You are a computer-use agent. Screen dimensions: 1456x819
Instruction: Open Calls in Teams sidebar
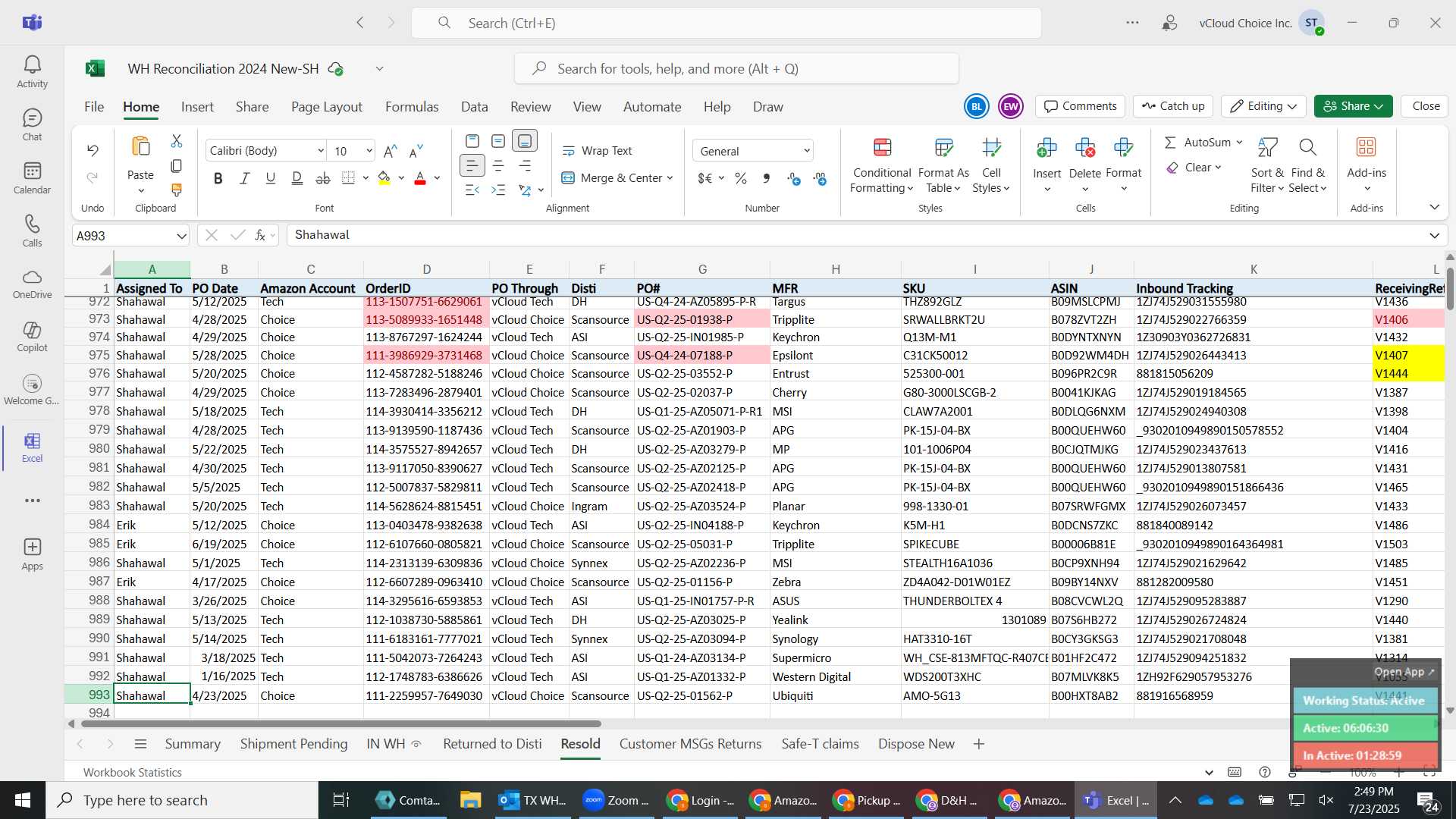tap(32, 231)
